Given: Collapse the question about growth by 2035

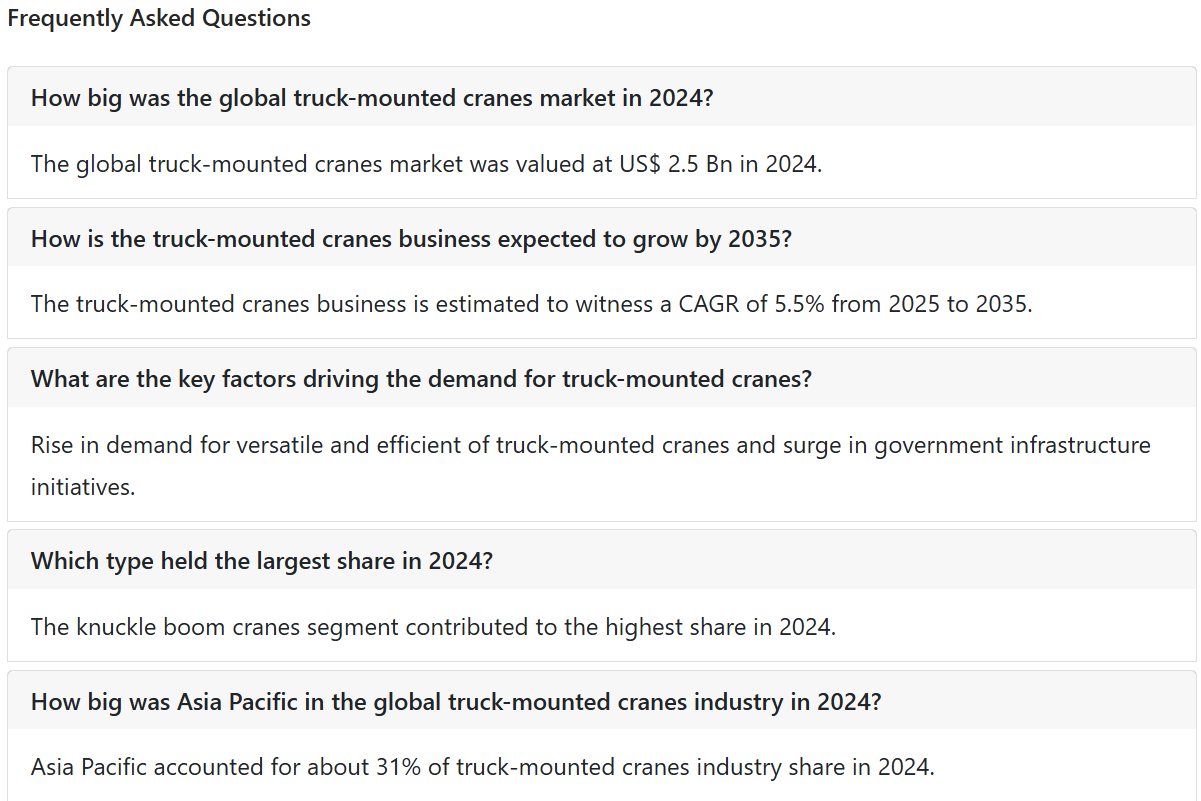Looking at the screenshot, I should pos(601,238).
